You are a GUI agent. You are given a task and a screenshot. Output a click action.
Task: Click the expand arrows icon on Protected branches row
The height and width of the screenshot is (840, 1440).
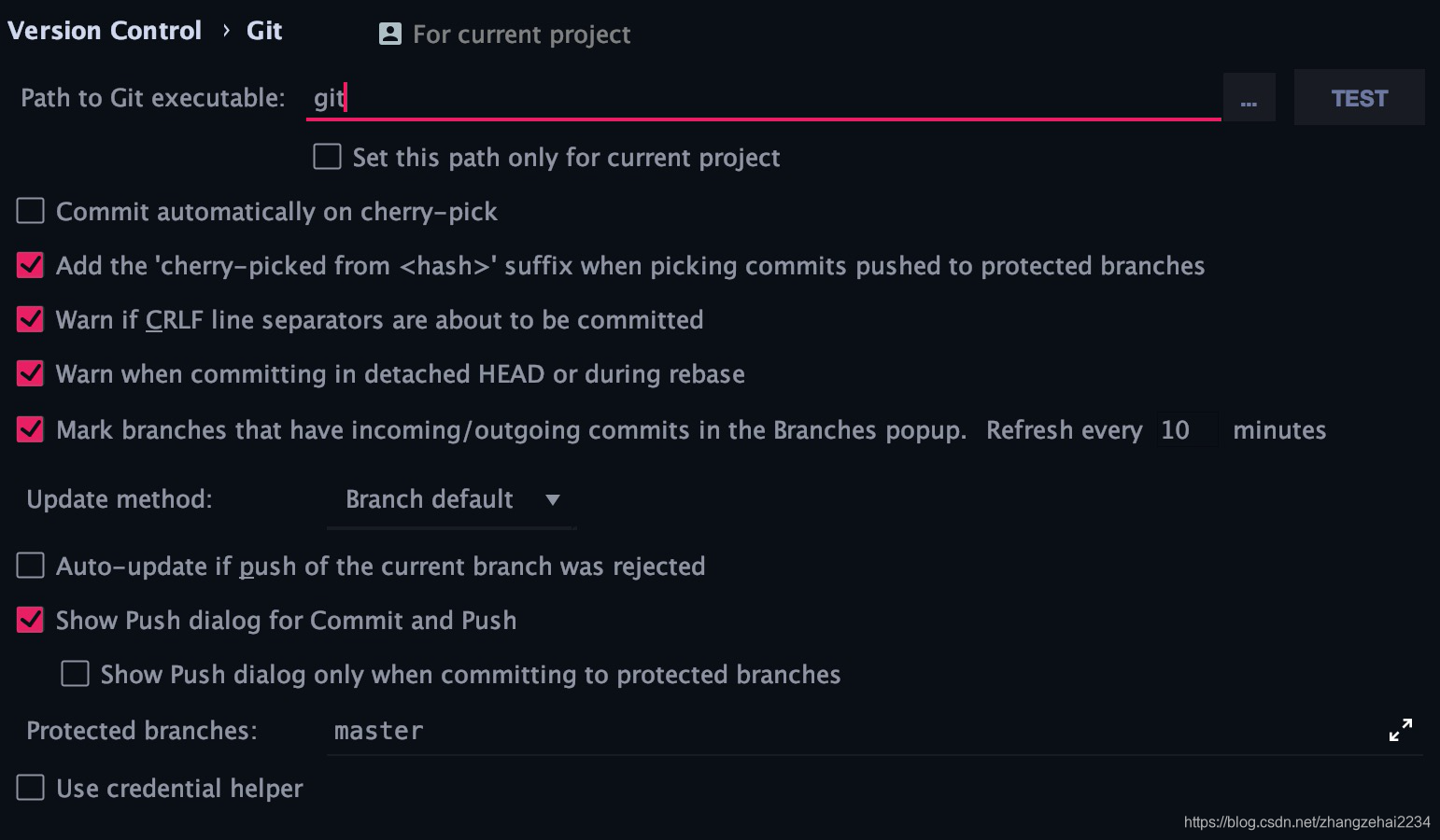click(1401, 731)
